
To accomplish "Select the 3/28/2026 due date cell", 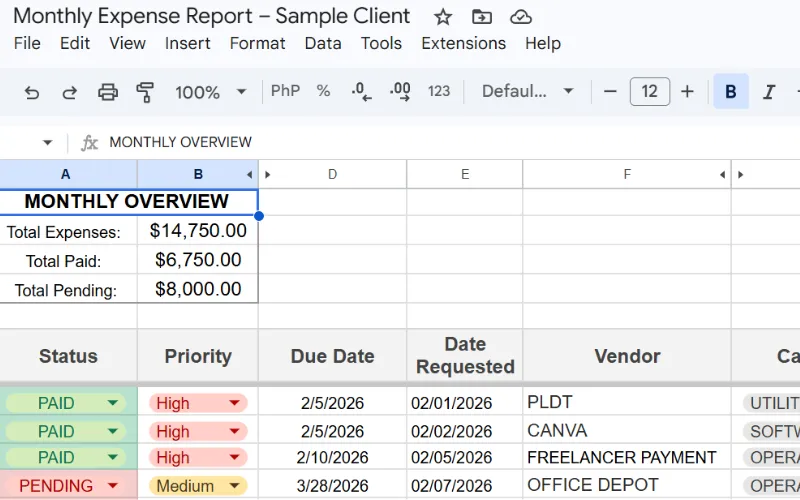I will [332, 486].
